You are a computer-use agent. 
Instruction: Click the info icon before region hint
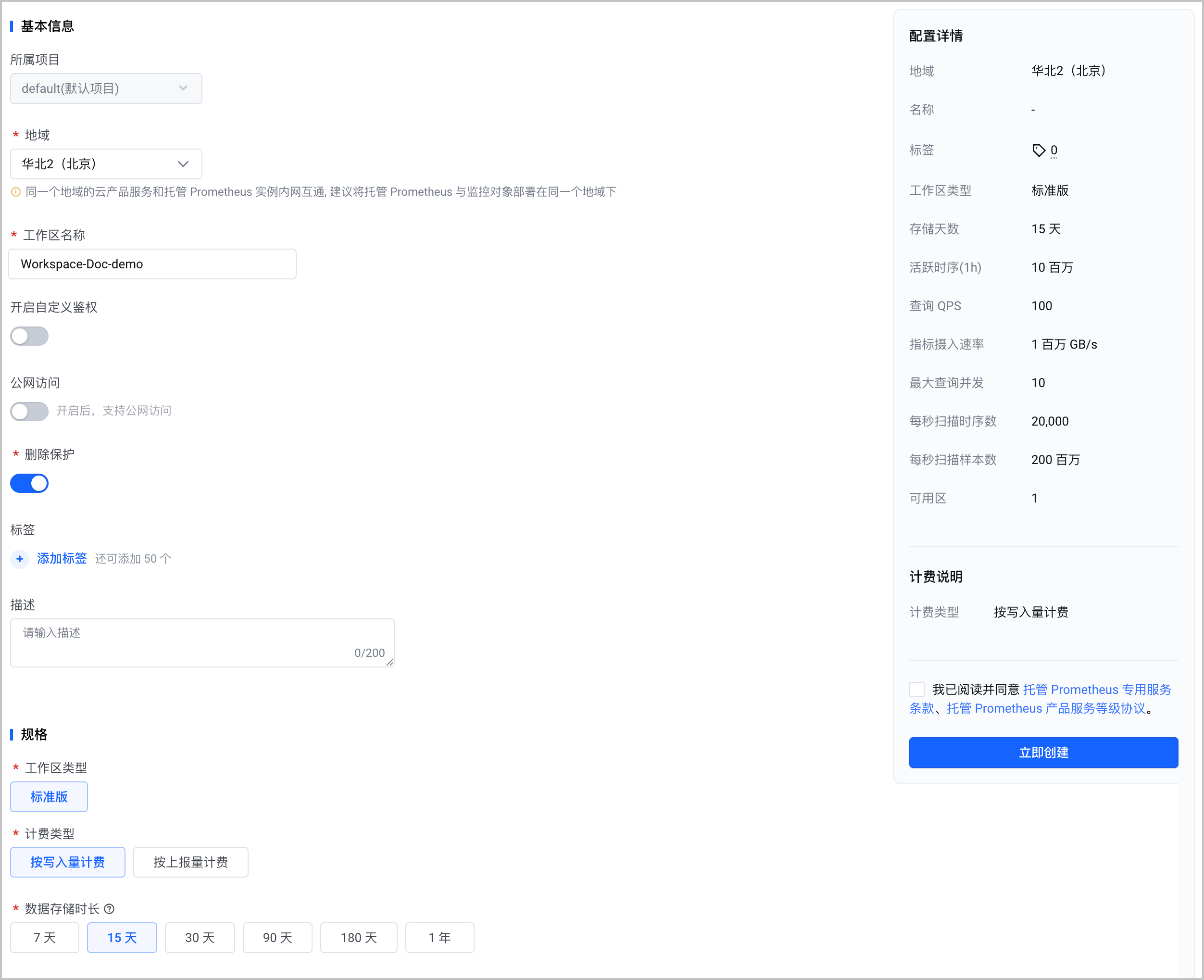16,192
